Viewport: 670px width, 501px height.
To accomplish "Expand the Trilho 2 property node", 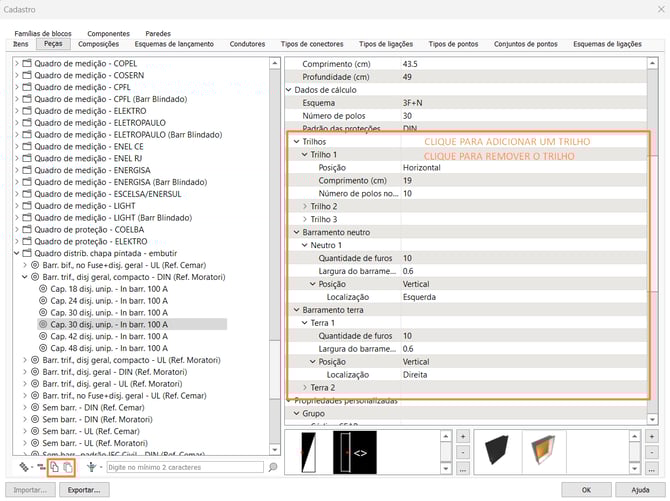I will [x=306, y=206].
